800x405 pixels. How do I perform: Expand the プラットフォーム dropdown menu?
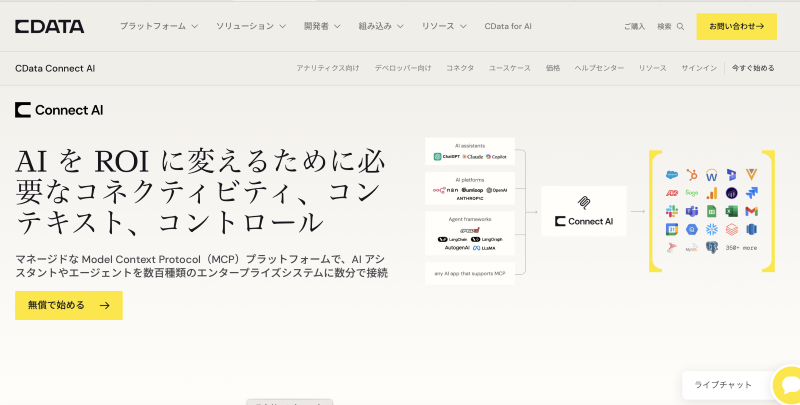(x=159, y=26)
